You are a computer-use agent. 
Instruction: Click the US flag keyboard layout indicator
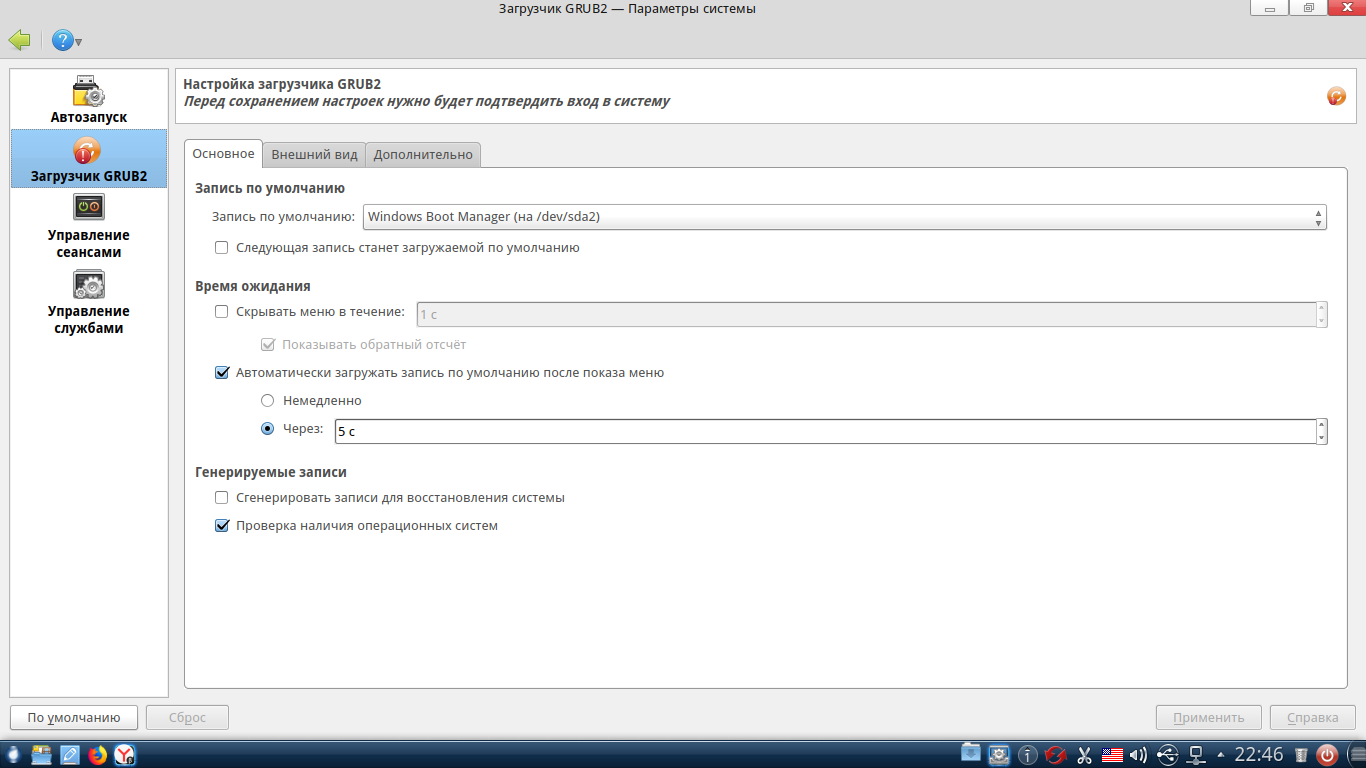click(x=1112, y=755)
